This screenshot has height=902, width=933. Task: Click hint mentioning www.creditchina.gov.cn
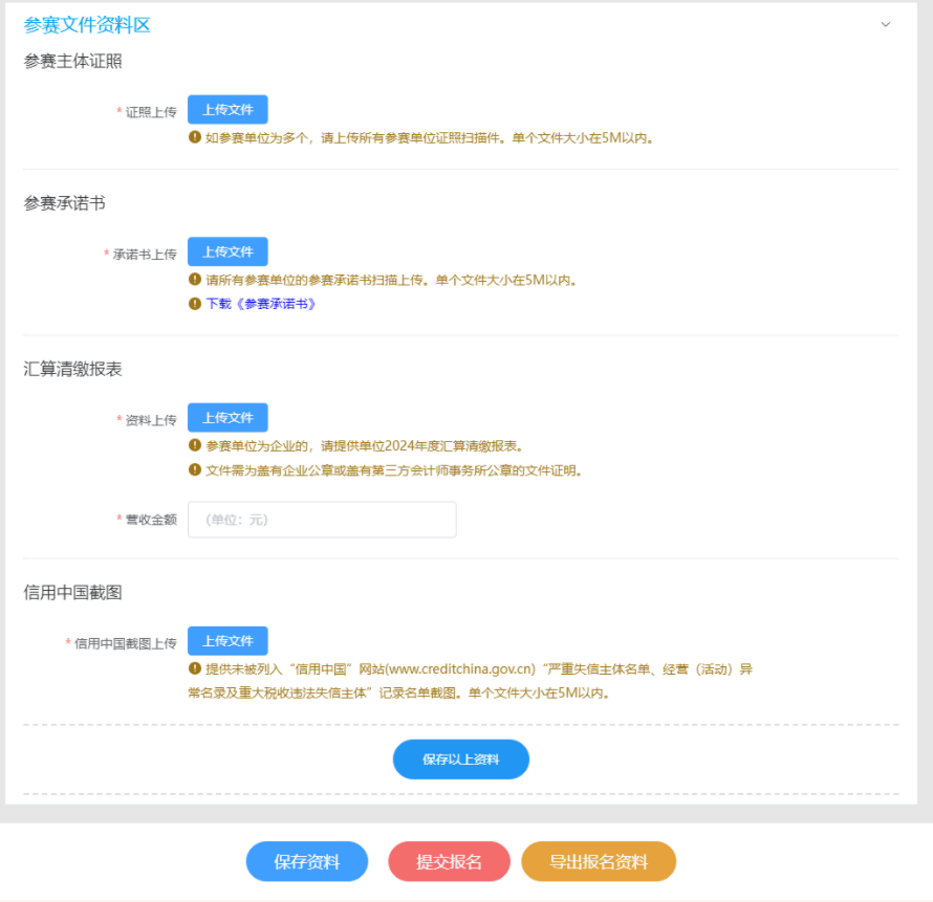click(470, 681)
